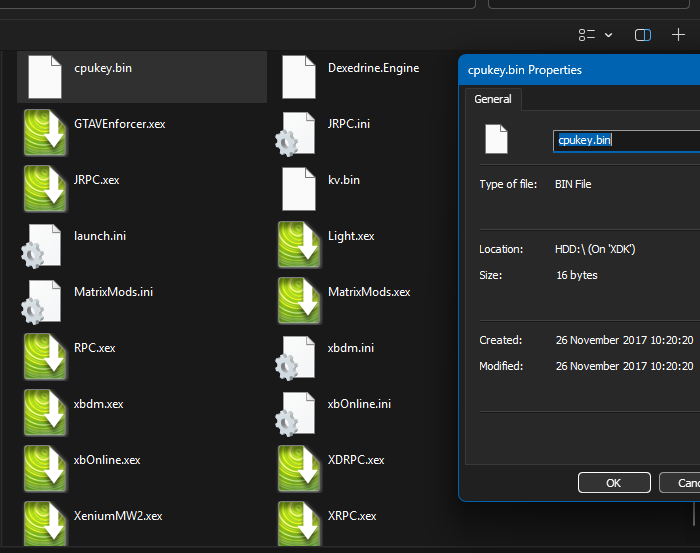Select the xbOnline.ini file icon
Screen dimensions: 700x553
(295, 413)
